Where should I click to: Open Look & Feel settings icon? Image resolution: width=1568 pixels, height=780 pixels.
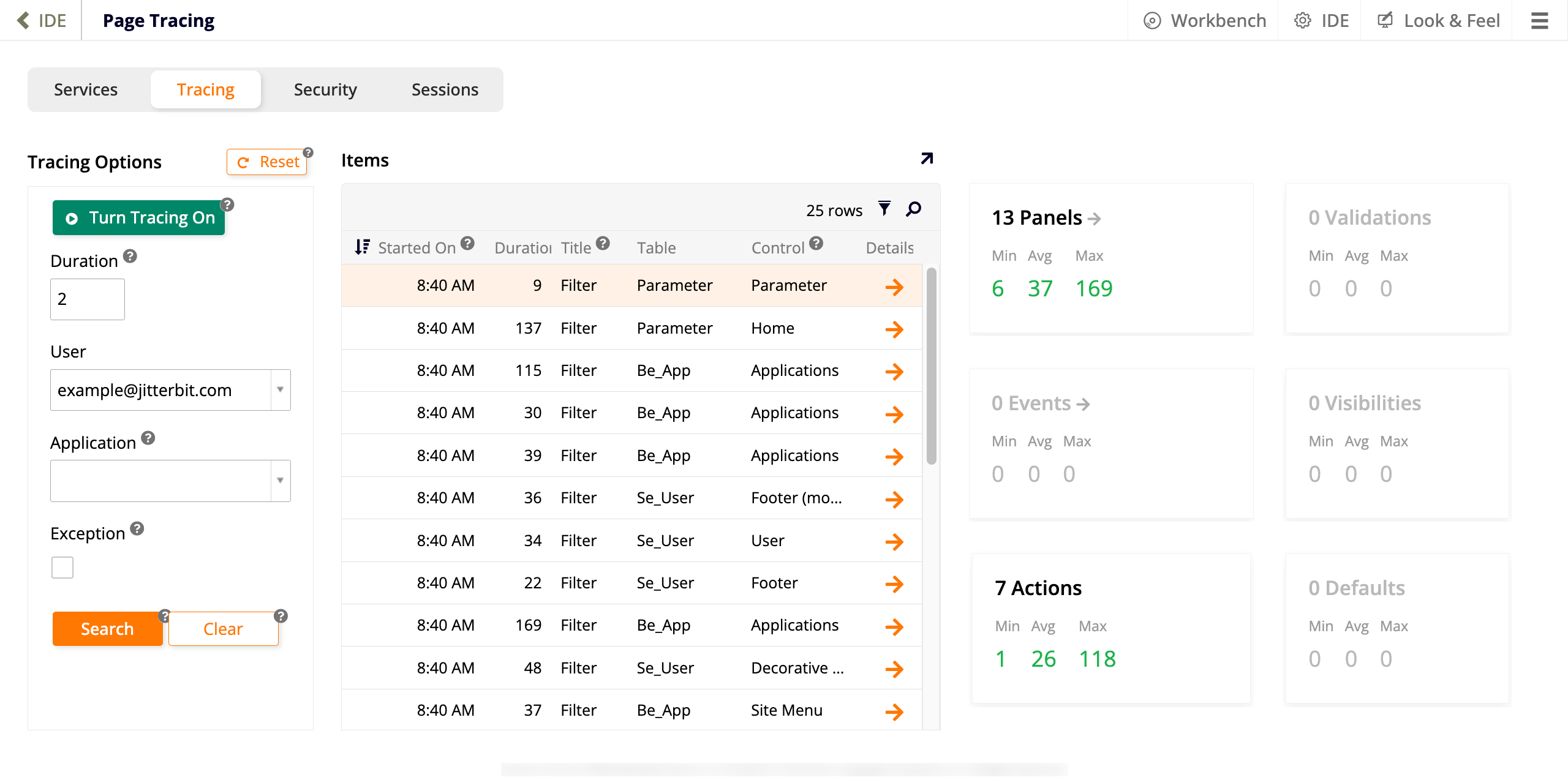point(1385,20)
